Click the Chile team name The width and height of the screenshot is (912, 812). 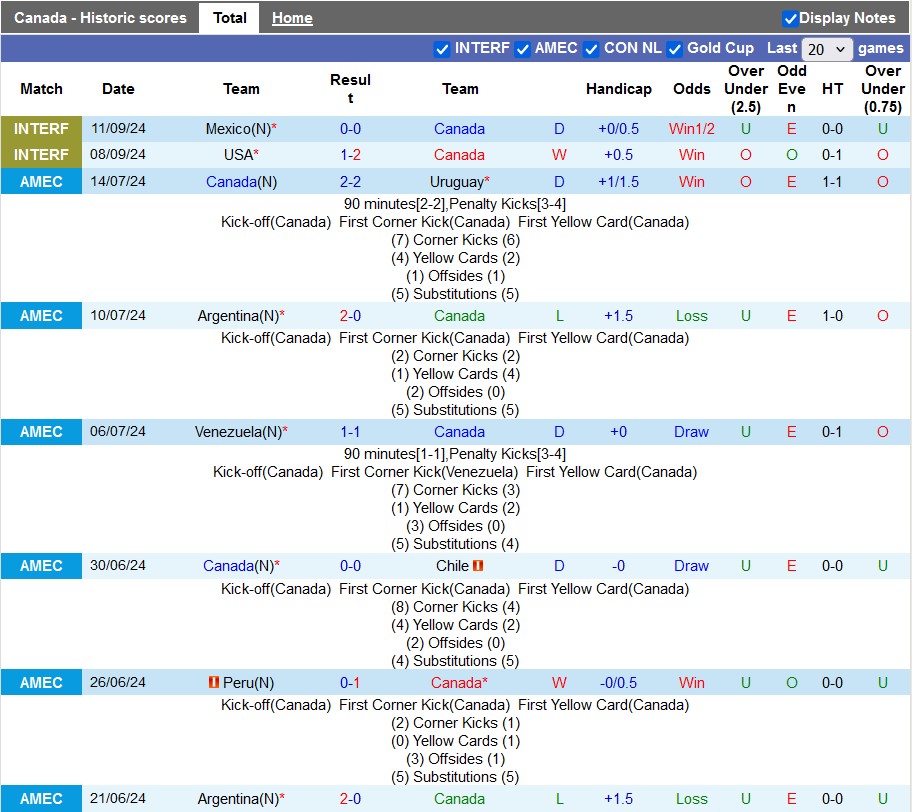click(x=452, y=566)
